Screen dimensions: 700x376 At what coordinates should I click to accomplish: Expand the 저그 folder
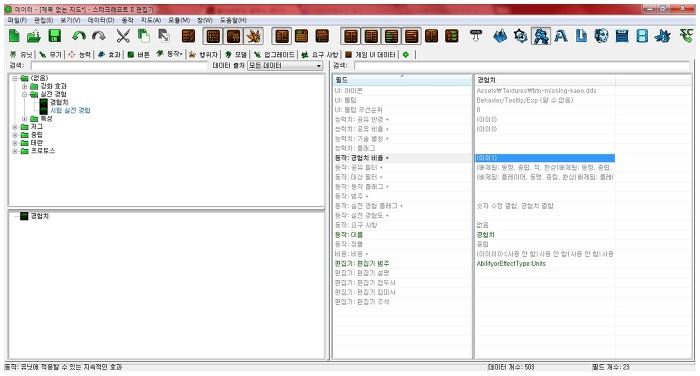(15, 127)
